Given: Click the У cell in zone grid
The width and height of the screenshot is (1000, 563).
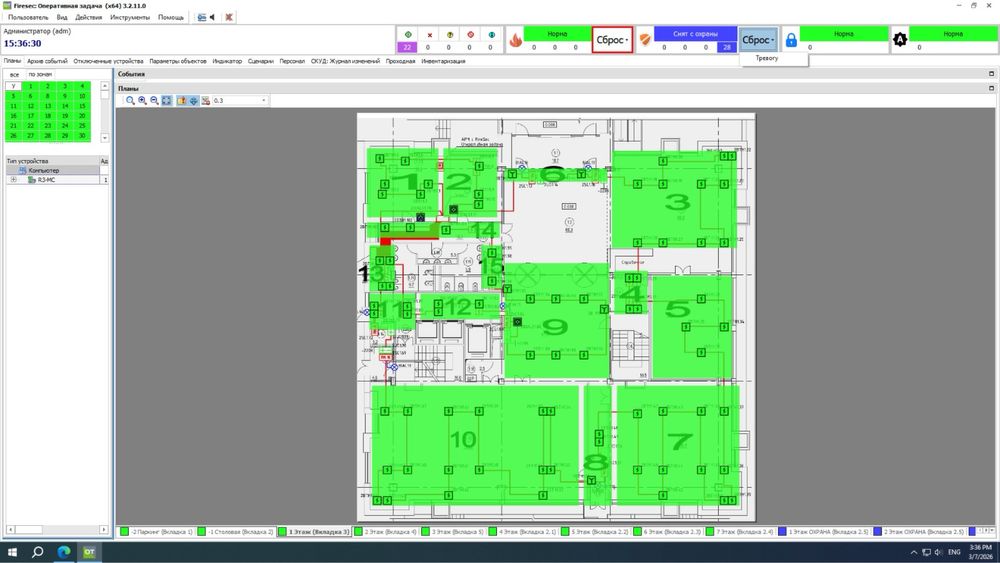Looking at the screenshot, I should 13,86.
